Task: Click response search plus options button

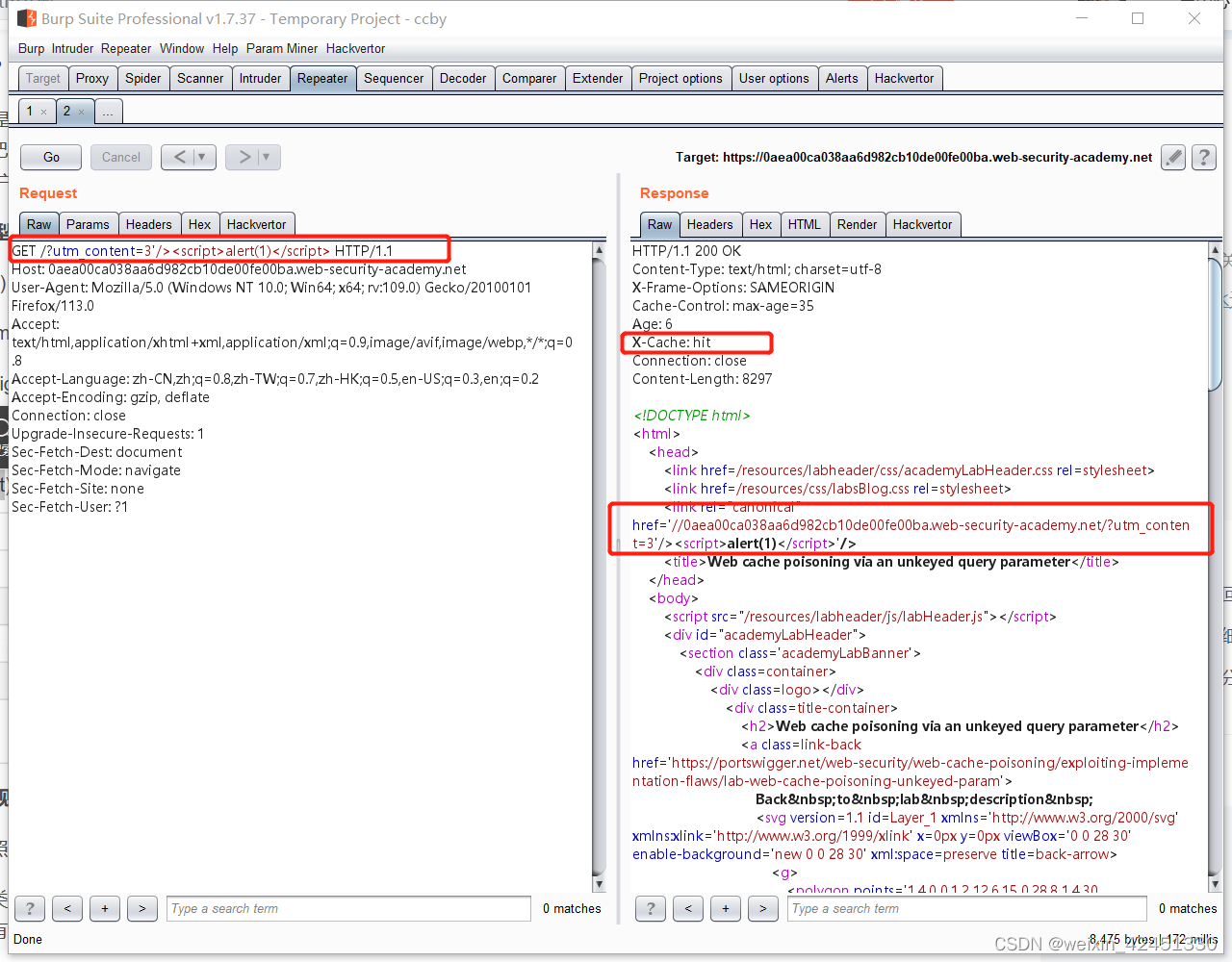Action: (726, 908)
